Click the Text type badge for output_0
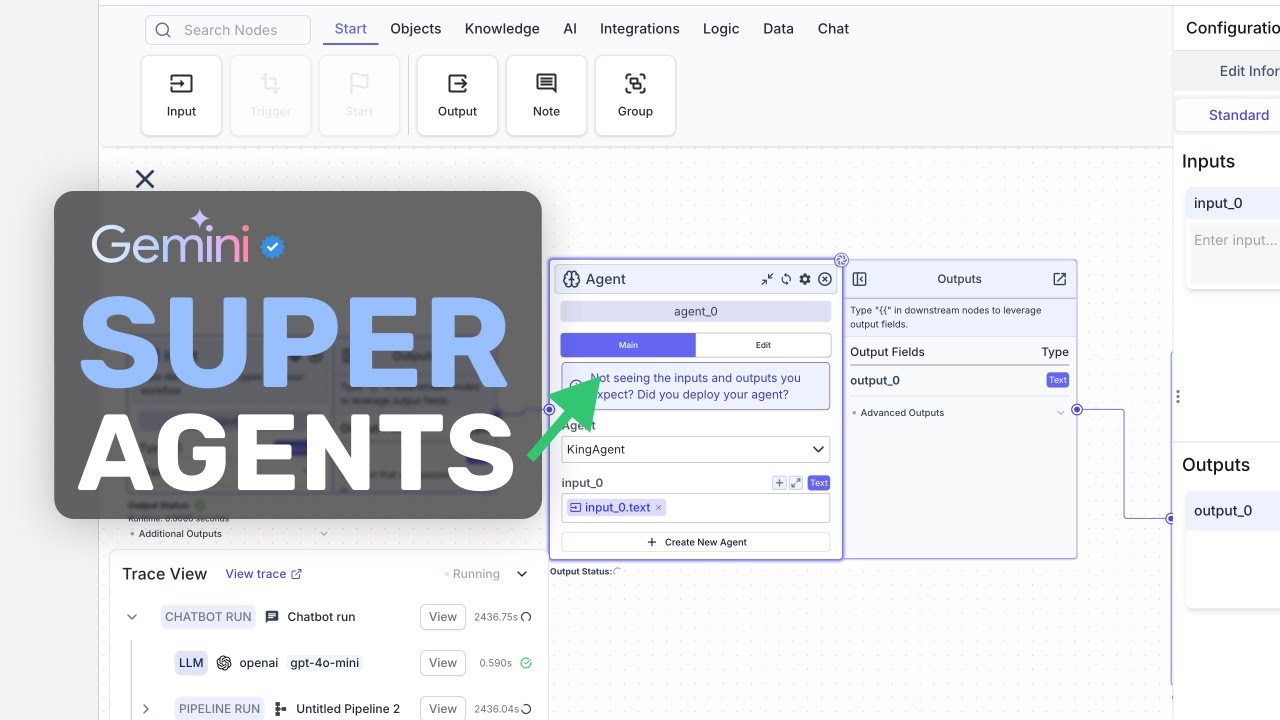 (x=1058, y=380)
